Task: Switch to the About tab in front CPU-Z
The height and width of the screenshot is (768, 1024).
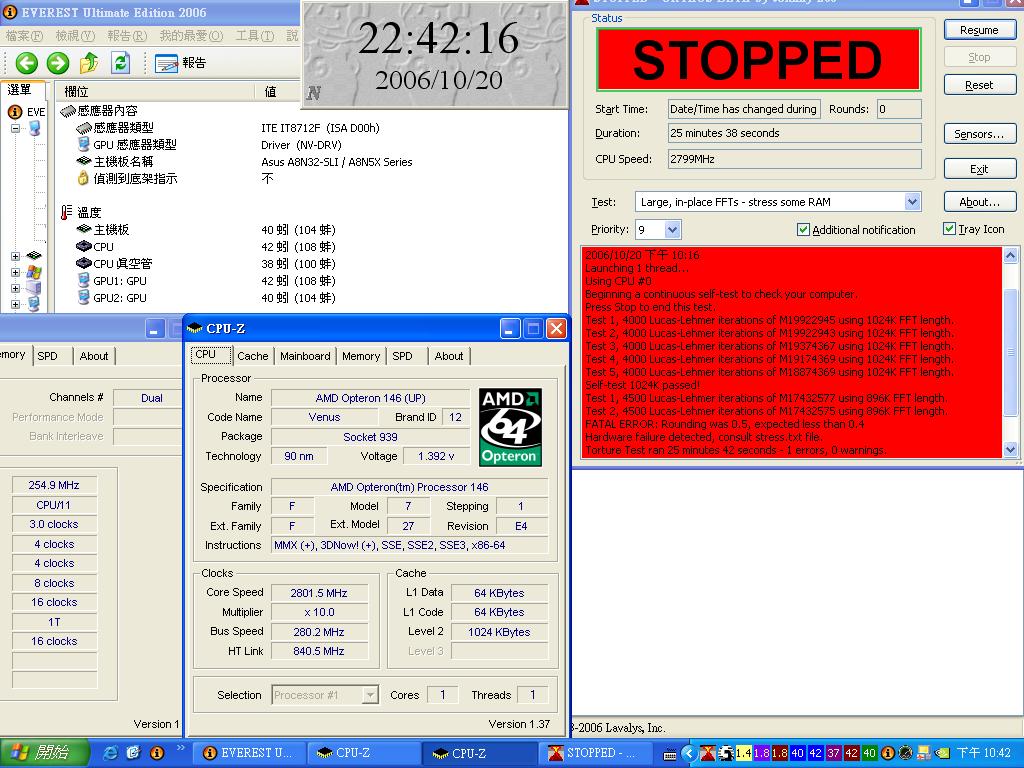Action: 449,356
